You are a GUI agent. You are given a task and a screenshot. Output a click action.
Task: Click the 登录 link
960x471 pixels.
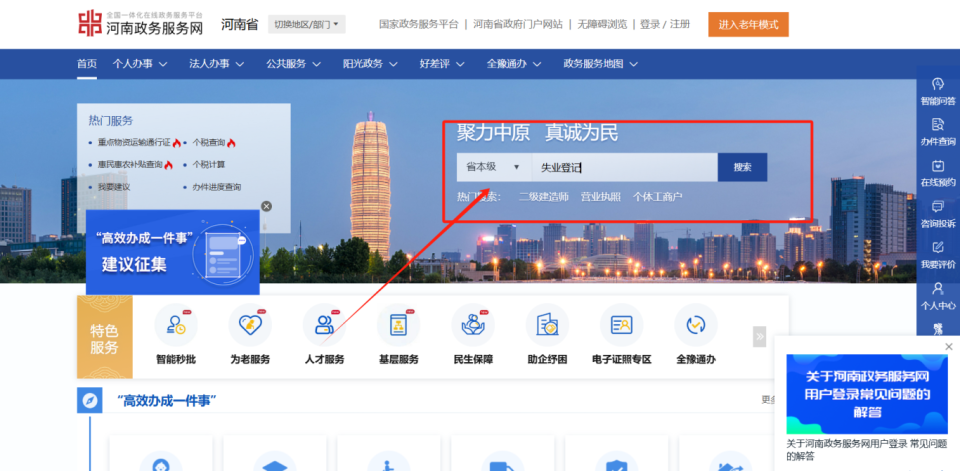(650, 24)
